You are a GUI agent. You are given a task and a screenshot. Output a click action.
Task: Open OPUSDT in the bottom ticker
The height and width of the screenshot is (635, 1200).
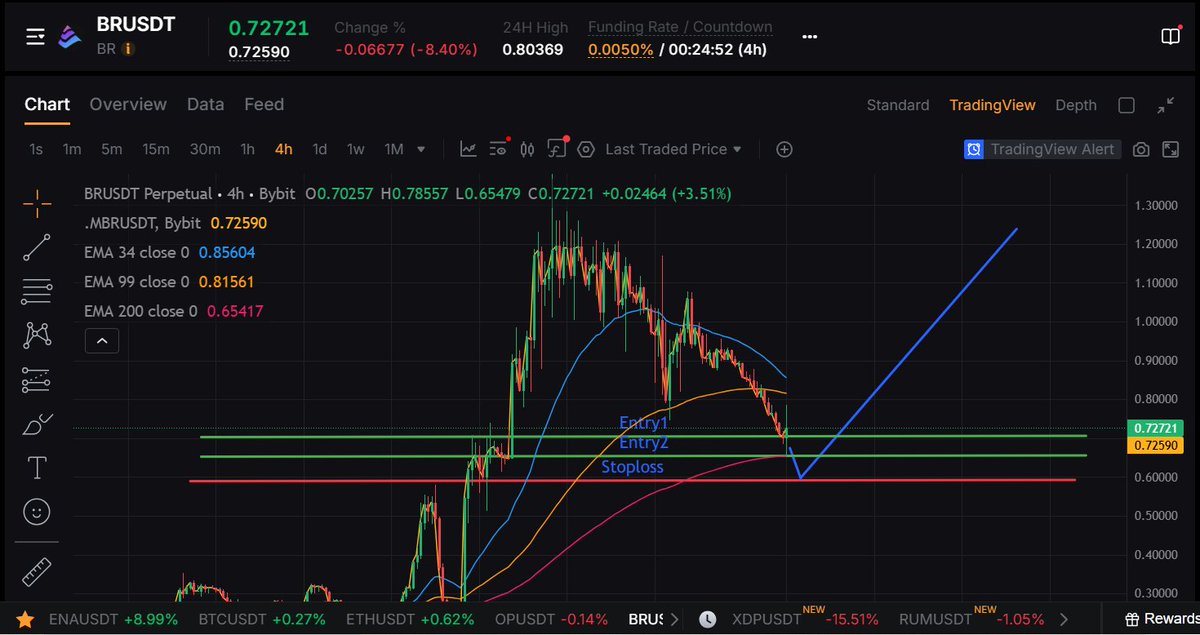click(x=551, y=619)
